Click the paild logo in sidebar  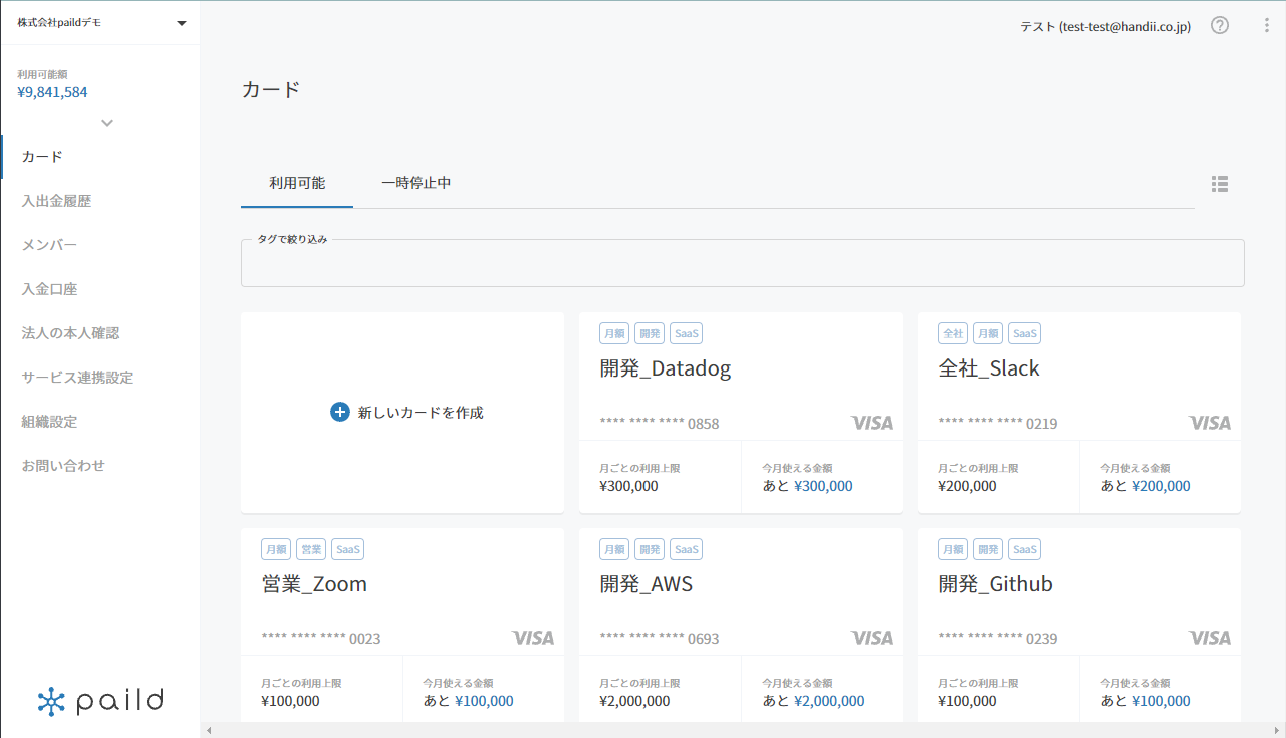(100, 701)
